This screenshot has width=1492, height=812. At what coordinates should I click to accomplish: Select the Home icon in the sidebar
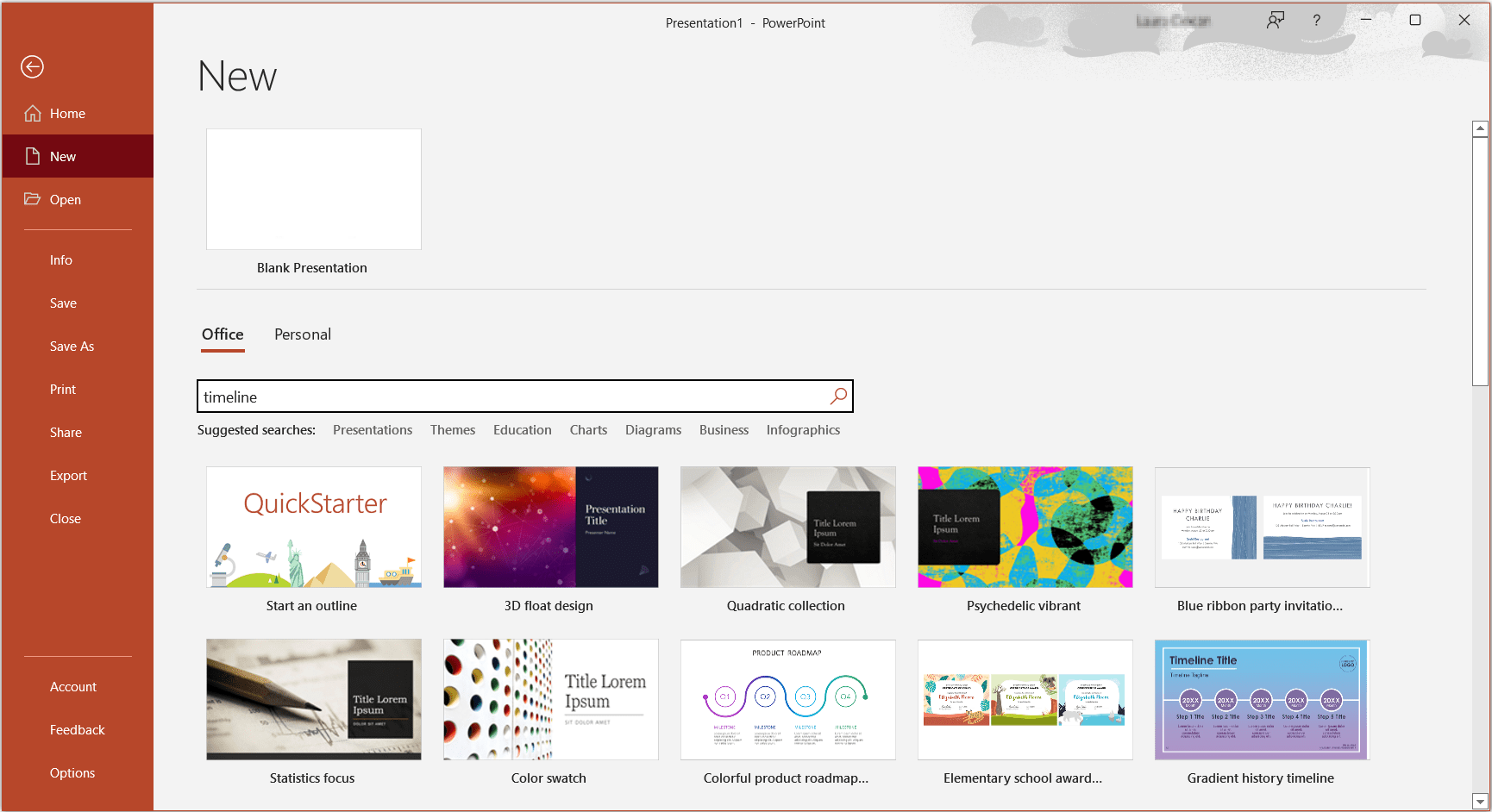point(32,113)
